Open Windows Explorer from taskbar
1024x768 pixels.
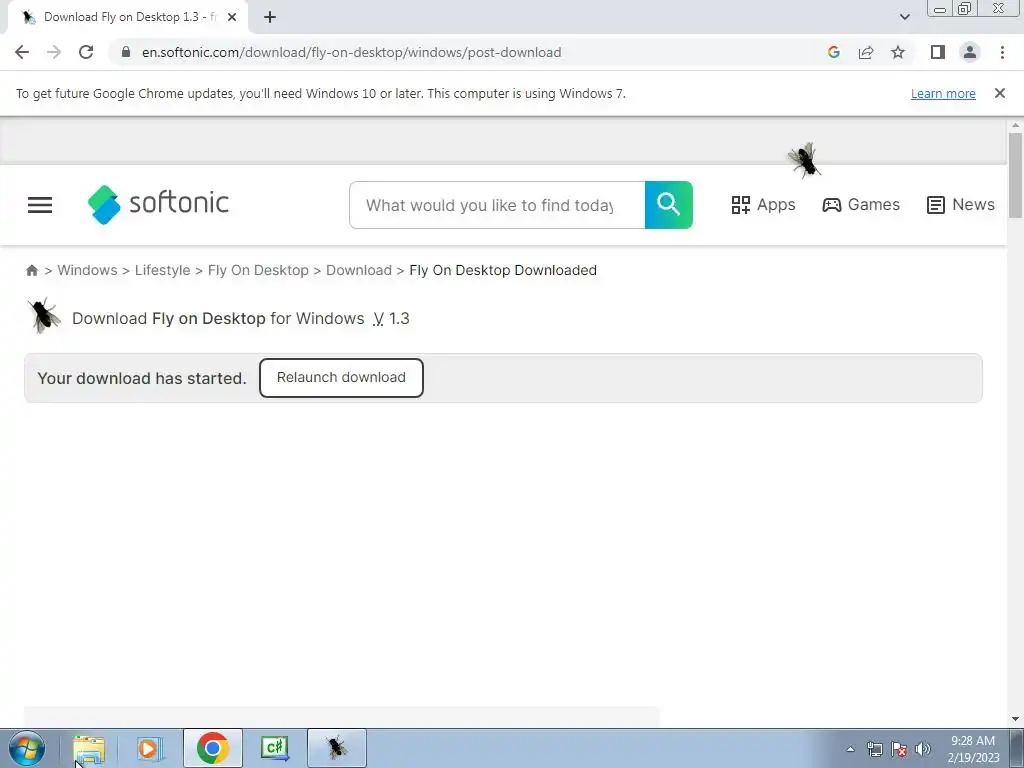[x=89, y=748]
